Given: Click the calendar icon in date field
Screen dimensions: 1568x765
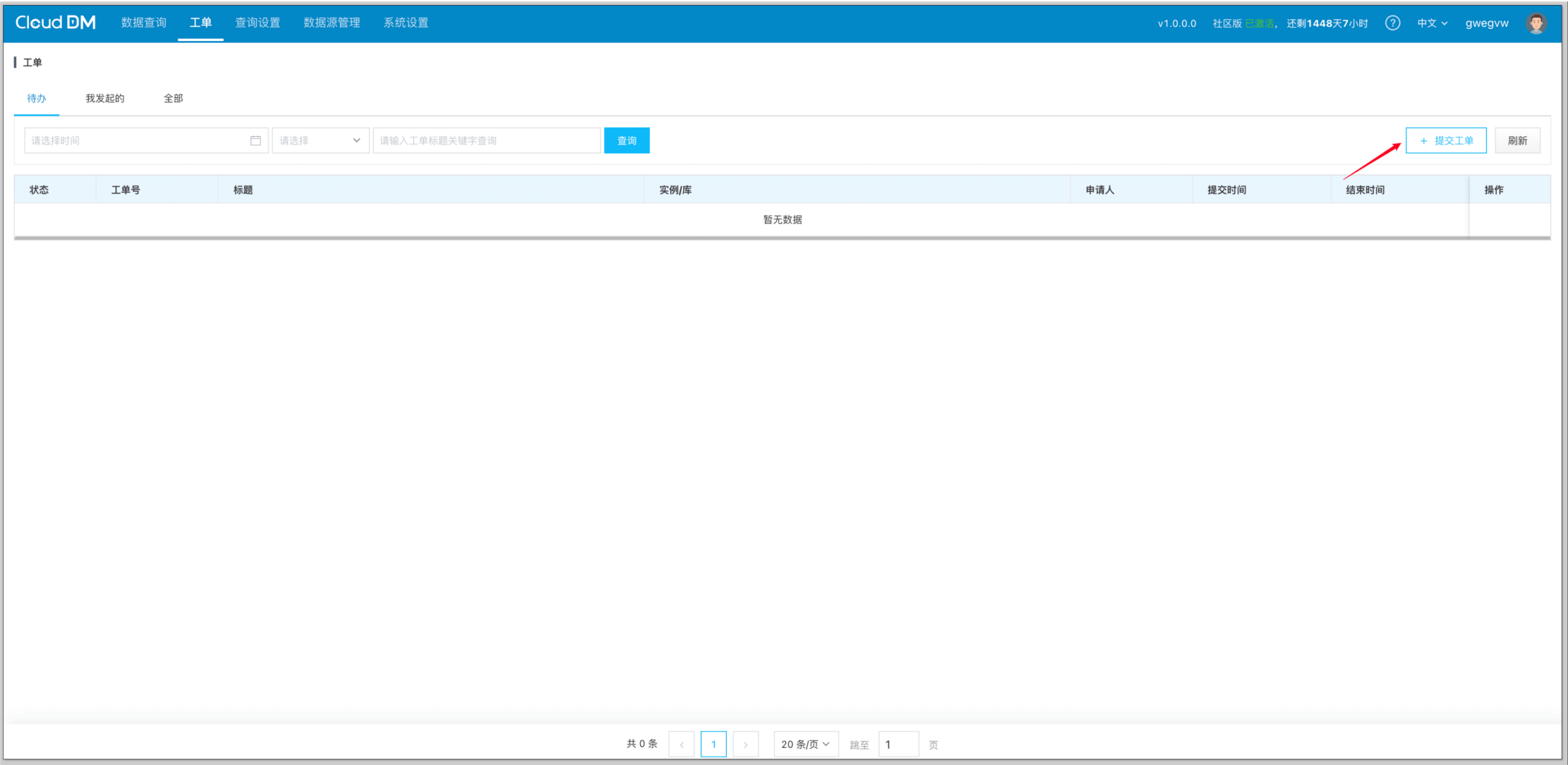Looking at the screenshot, I should coord(255,140).
